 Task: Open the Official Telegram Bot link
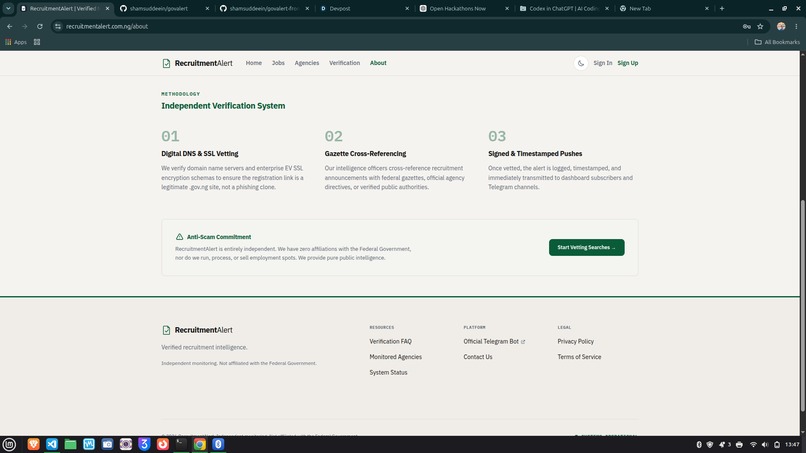pyautogui.click(x=493, y=341)
